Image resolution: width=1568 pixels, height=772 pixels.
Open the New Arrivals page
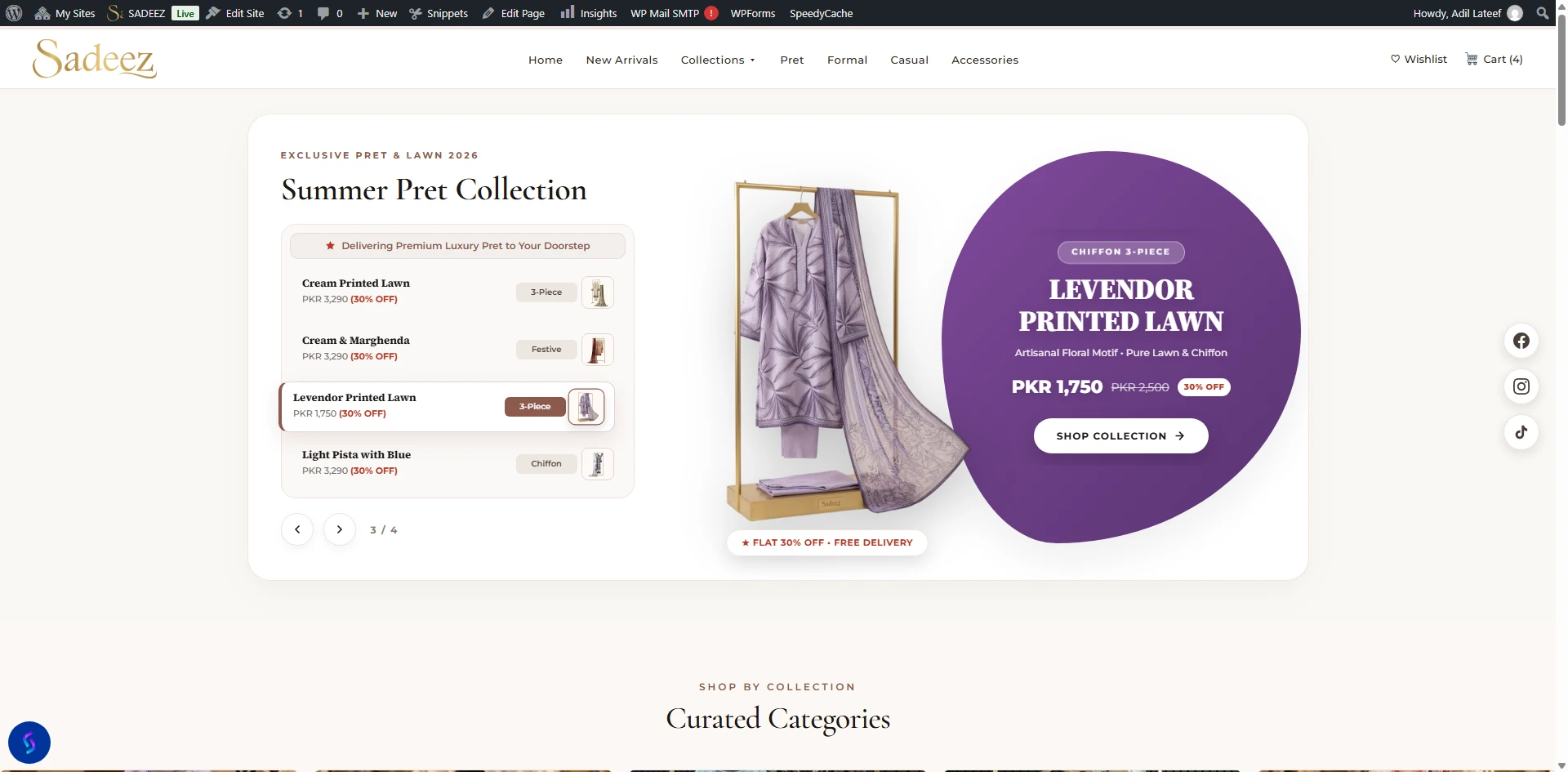tap(621, 60)
